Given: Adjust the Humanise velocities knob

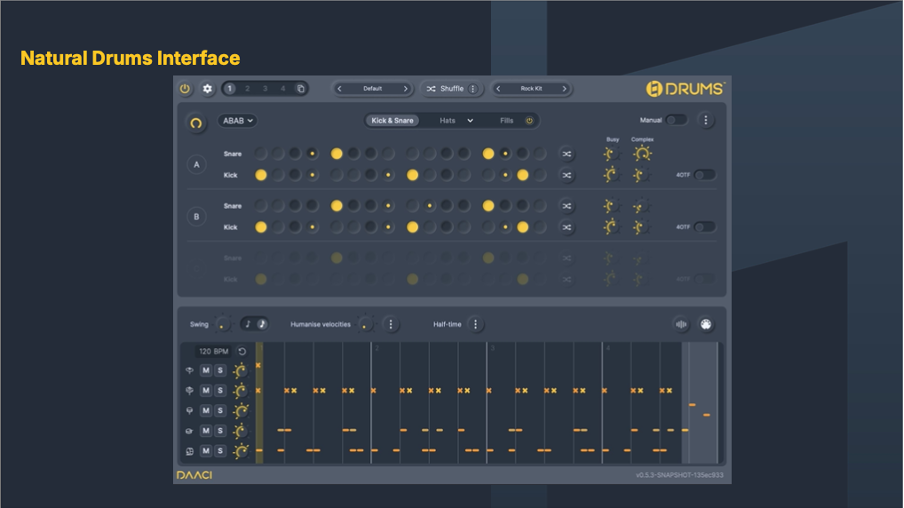Looking at the screenshot, I should point(365,325).
